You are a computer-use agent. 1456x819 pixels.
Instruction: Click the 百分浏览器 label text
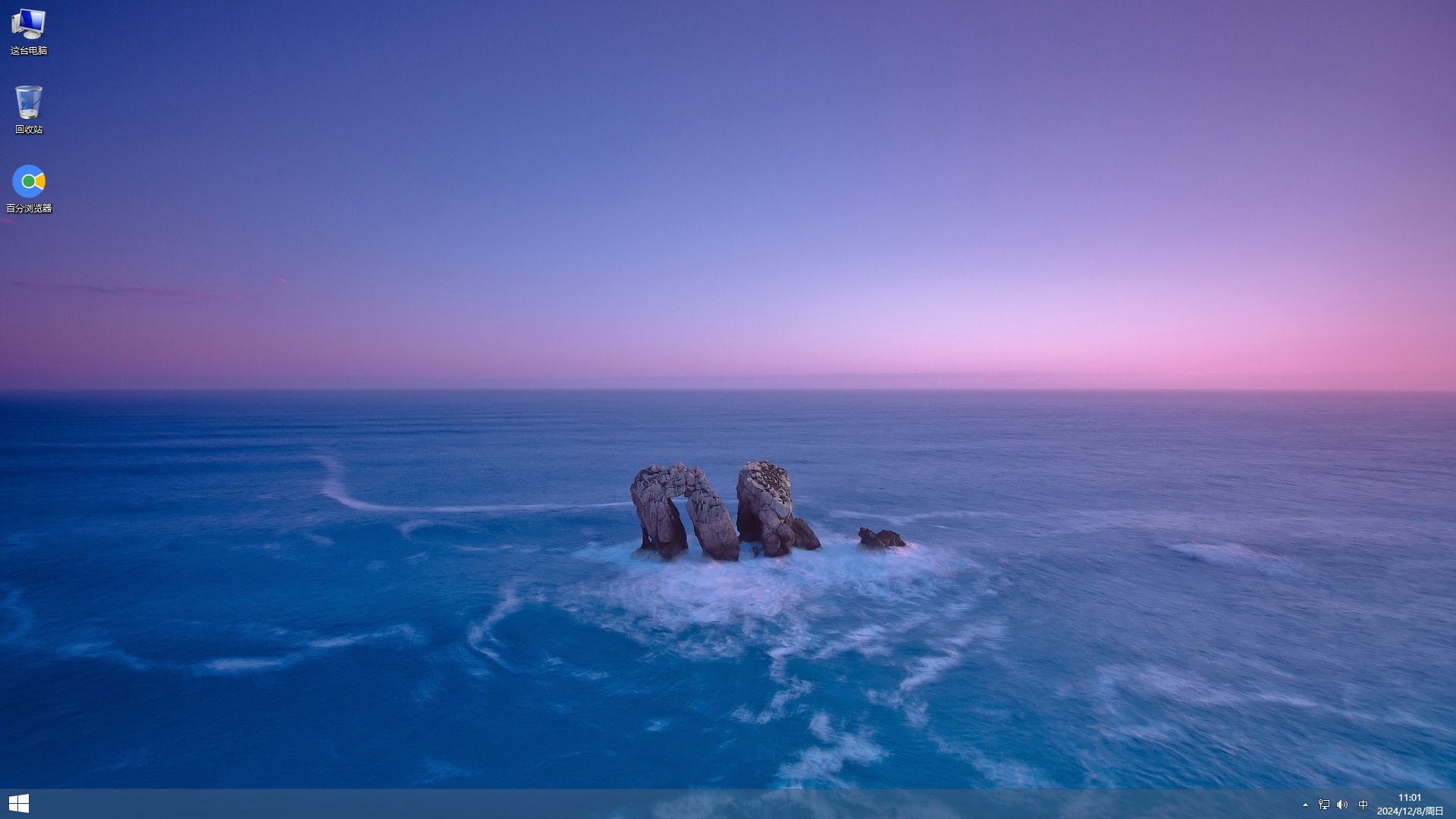click(x=28, y=209)
